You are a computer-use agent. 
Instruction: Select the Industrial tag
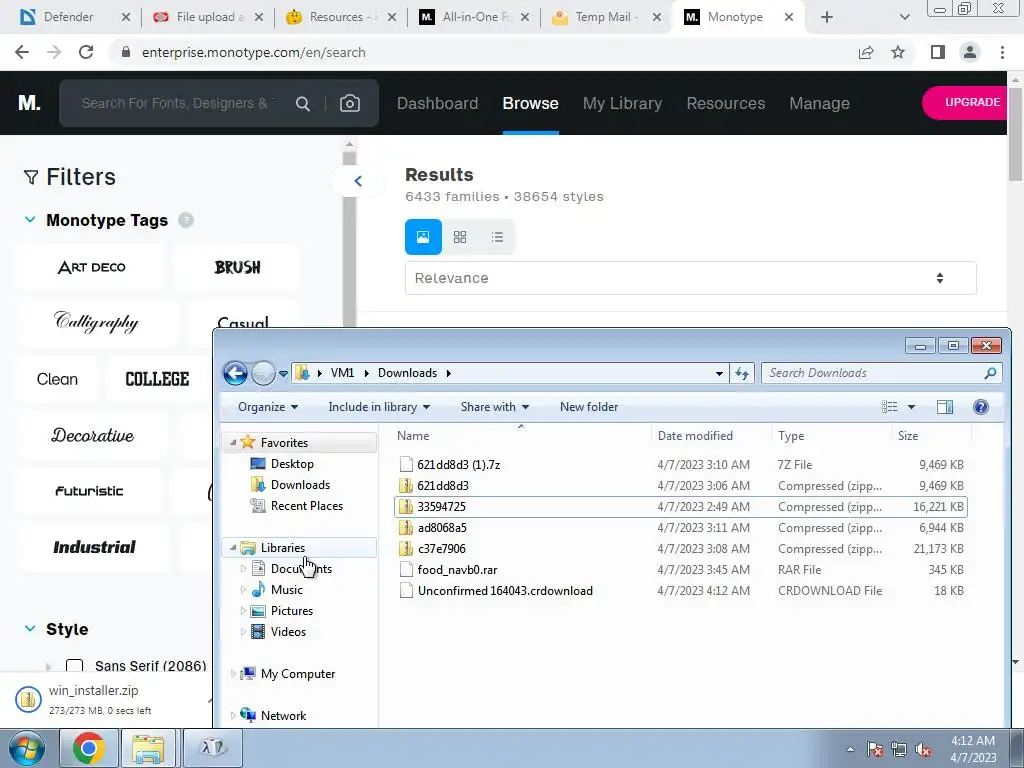click(x=95, y=547)
